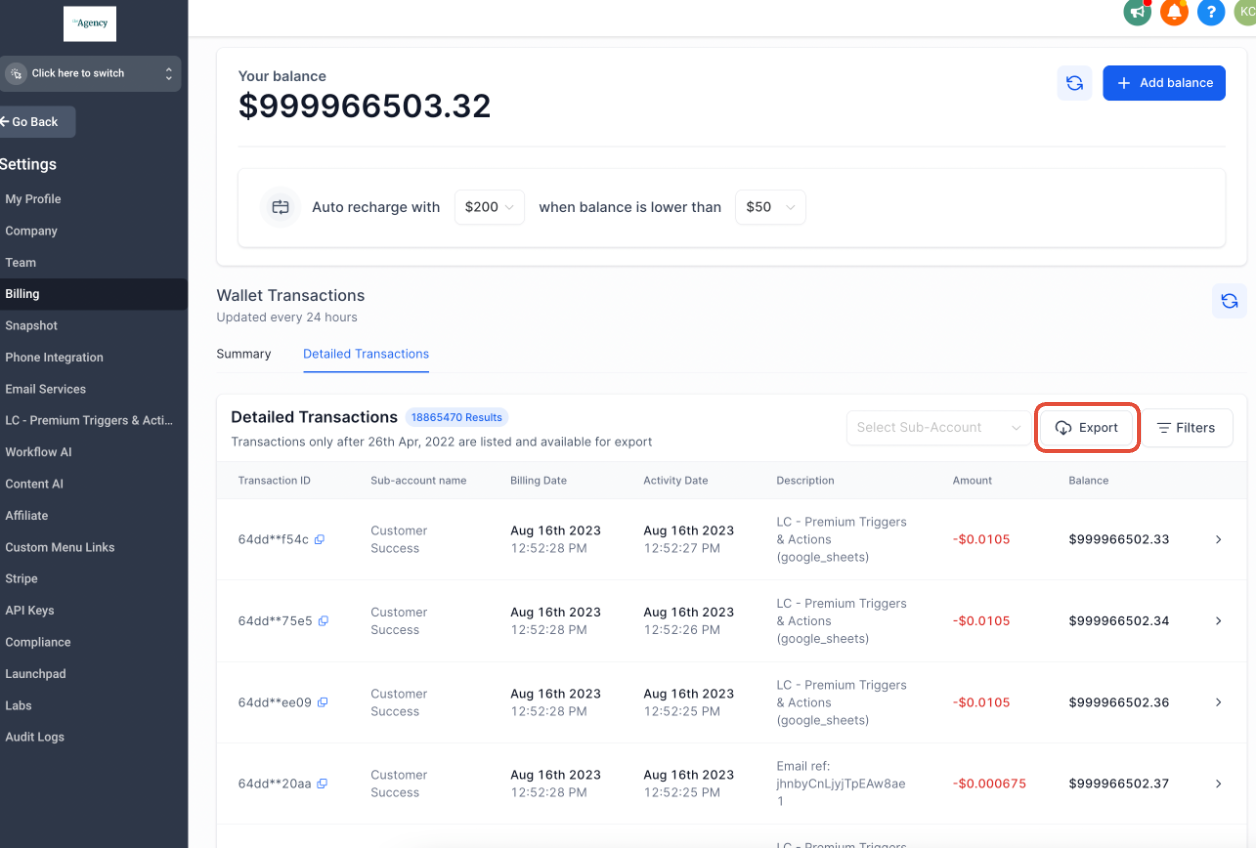
Task: Open the user avatar in top corner
Action: (1246, 12)
